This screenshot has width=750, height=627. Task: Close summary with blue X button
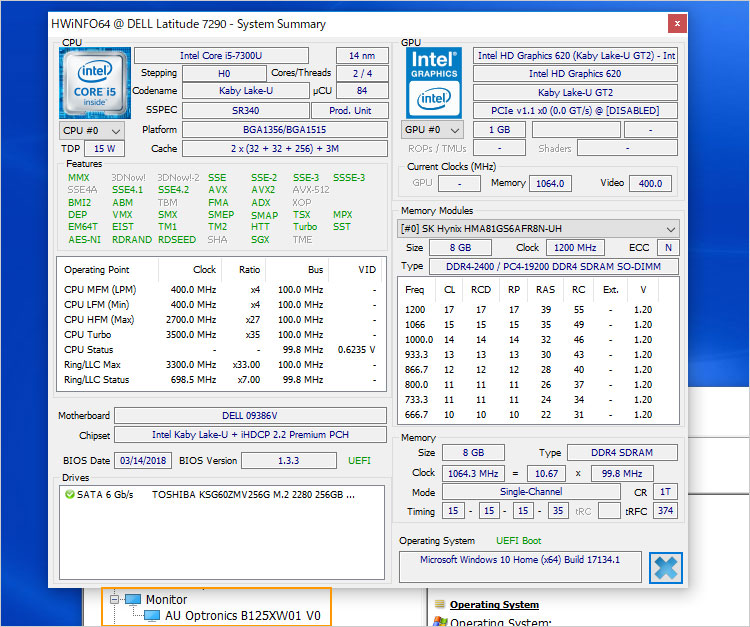(x=666, y=568)
